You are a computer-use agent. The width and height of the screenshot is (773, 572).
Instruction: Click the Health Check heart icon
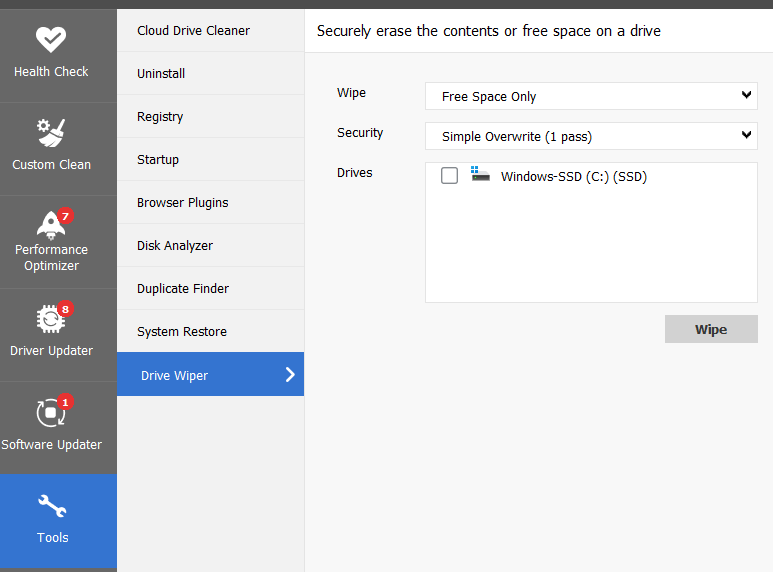coord(50,39)
